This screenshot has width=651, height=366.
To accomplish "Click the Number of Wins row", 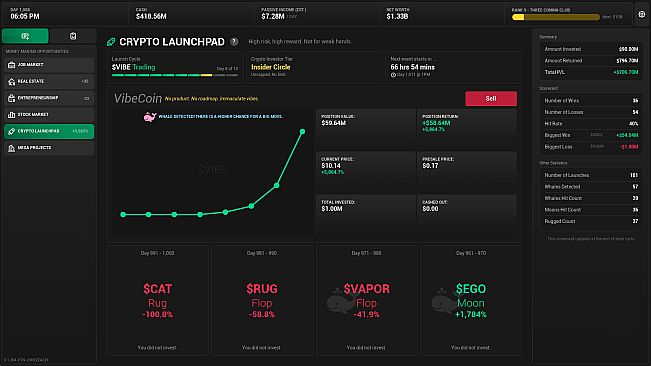I will [x=591, y=100].
